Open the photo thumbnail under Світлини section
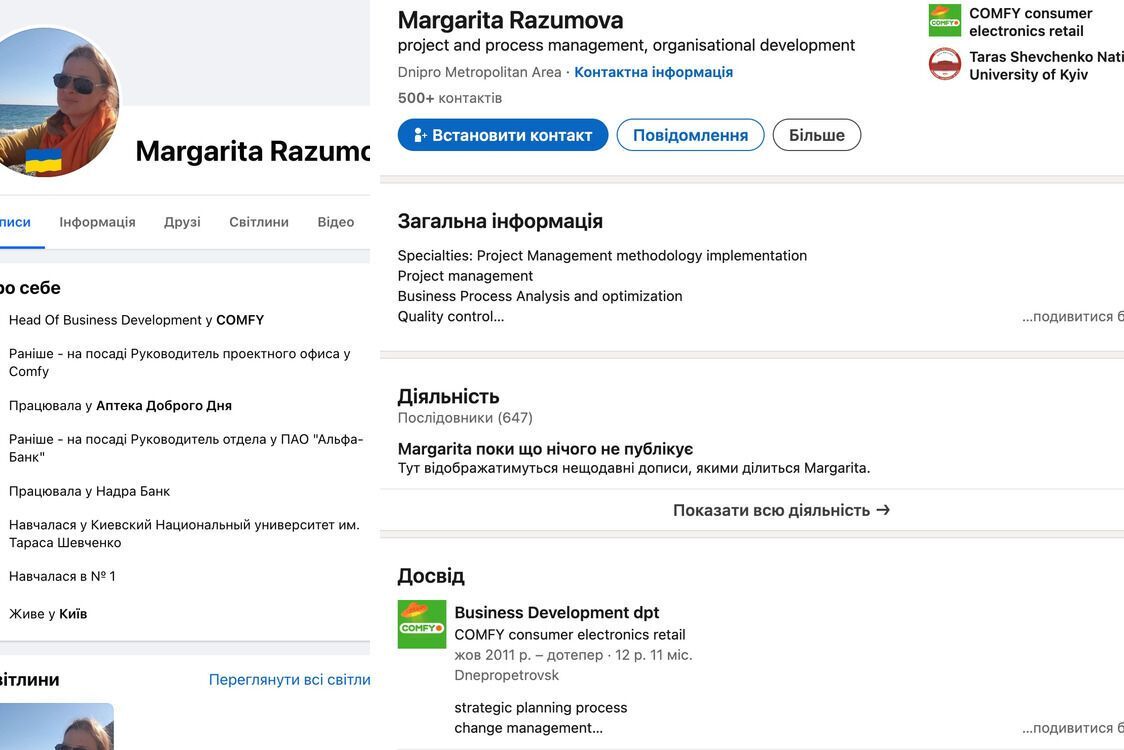The height and width of the screenshot is (750, 1124). (57, 726)
